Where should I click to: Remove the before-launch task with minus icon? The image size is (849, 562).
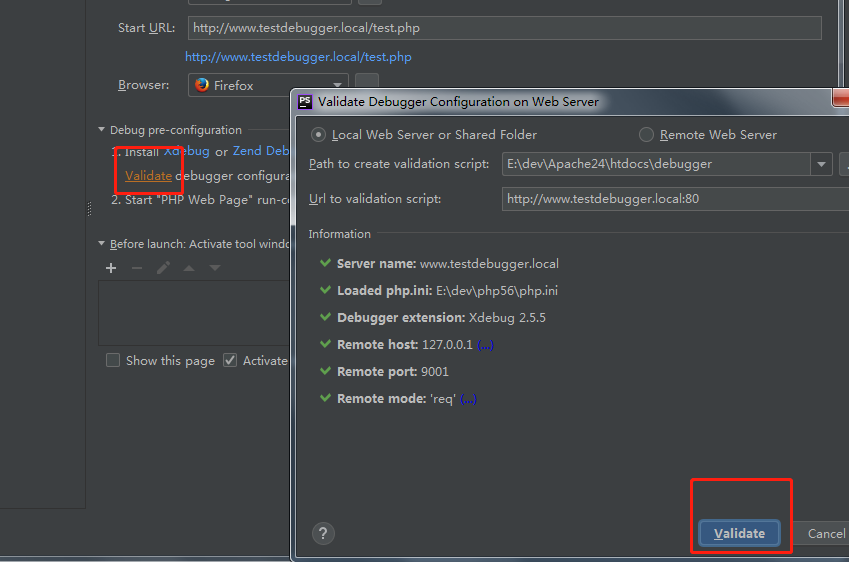coord(137,268)
